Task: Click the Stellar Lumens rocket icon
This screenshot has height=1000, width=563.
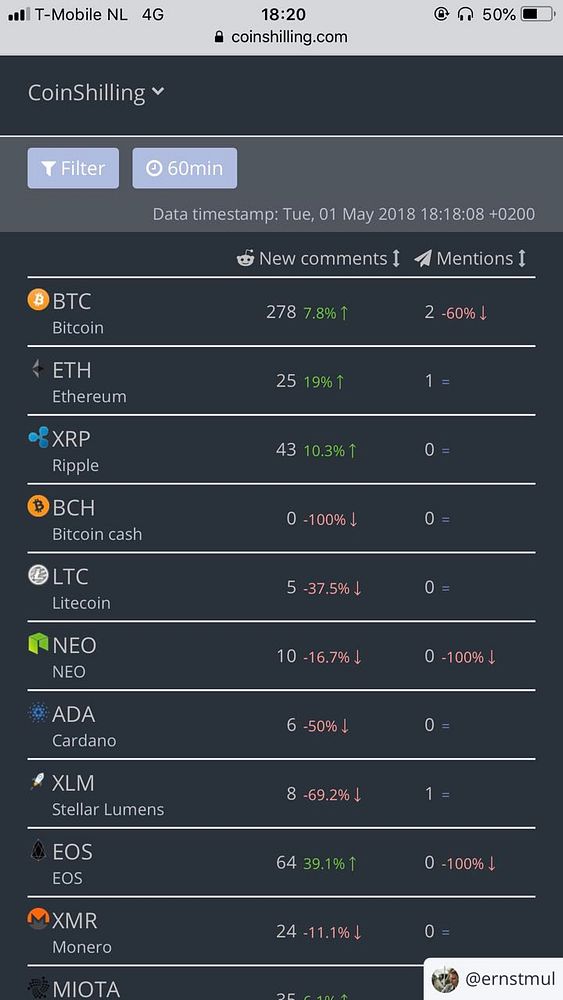Action: (38, 781)
